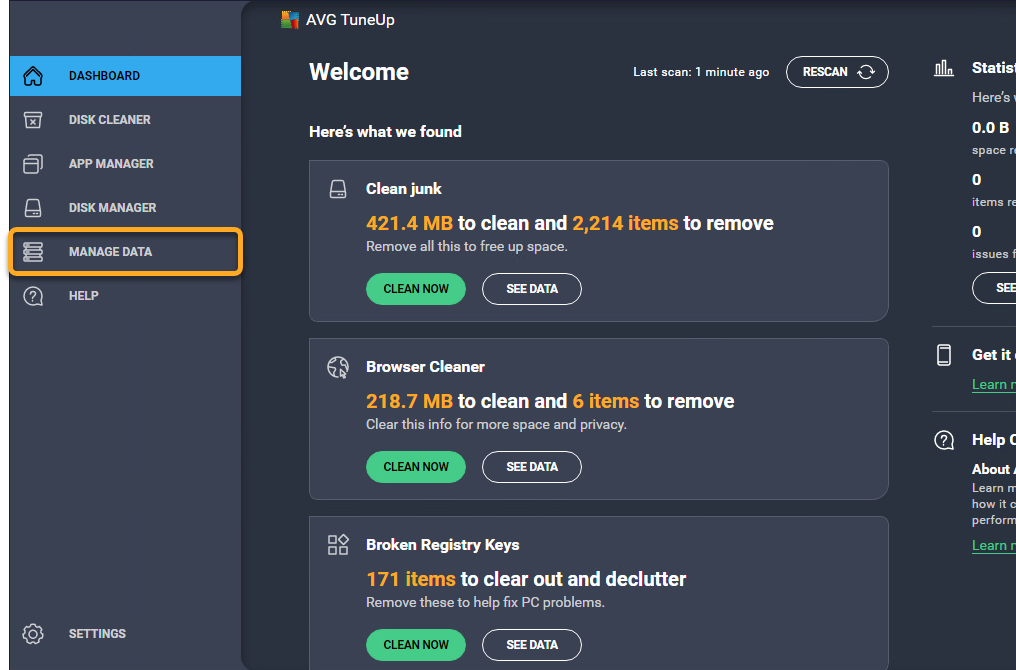The width and height of the screenshot is (1016, 670).
Task: Click the Disk Cleaner trash icon
Action: coord(33,120)
